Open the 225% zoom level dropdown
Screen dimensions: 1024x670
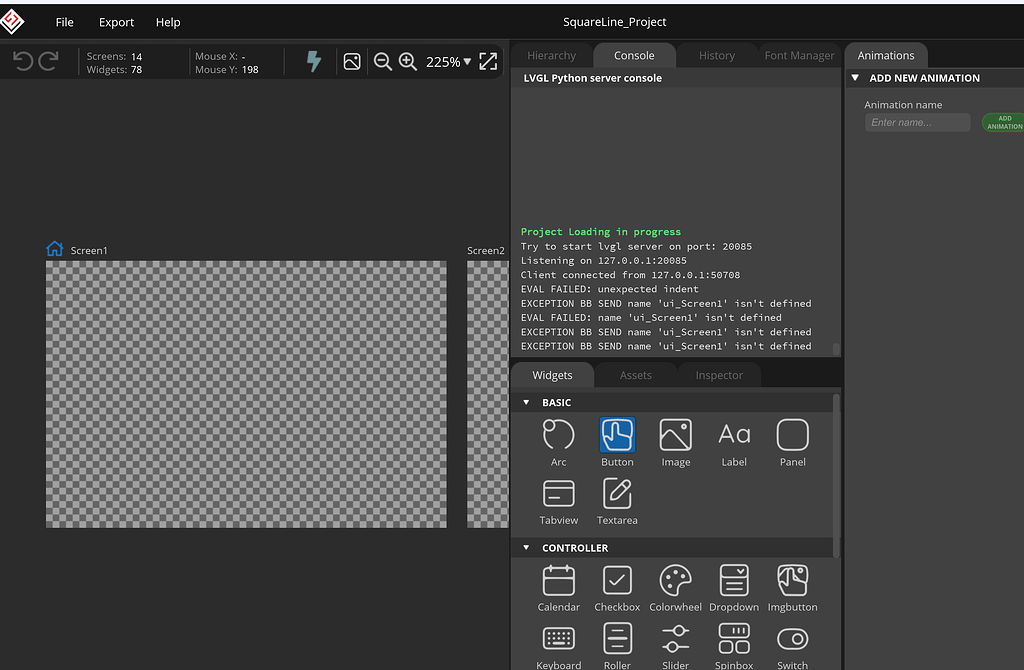449,62
